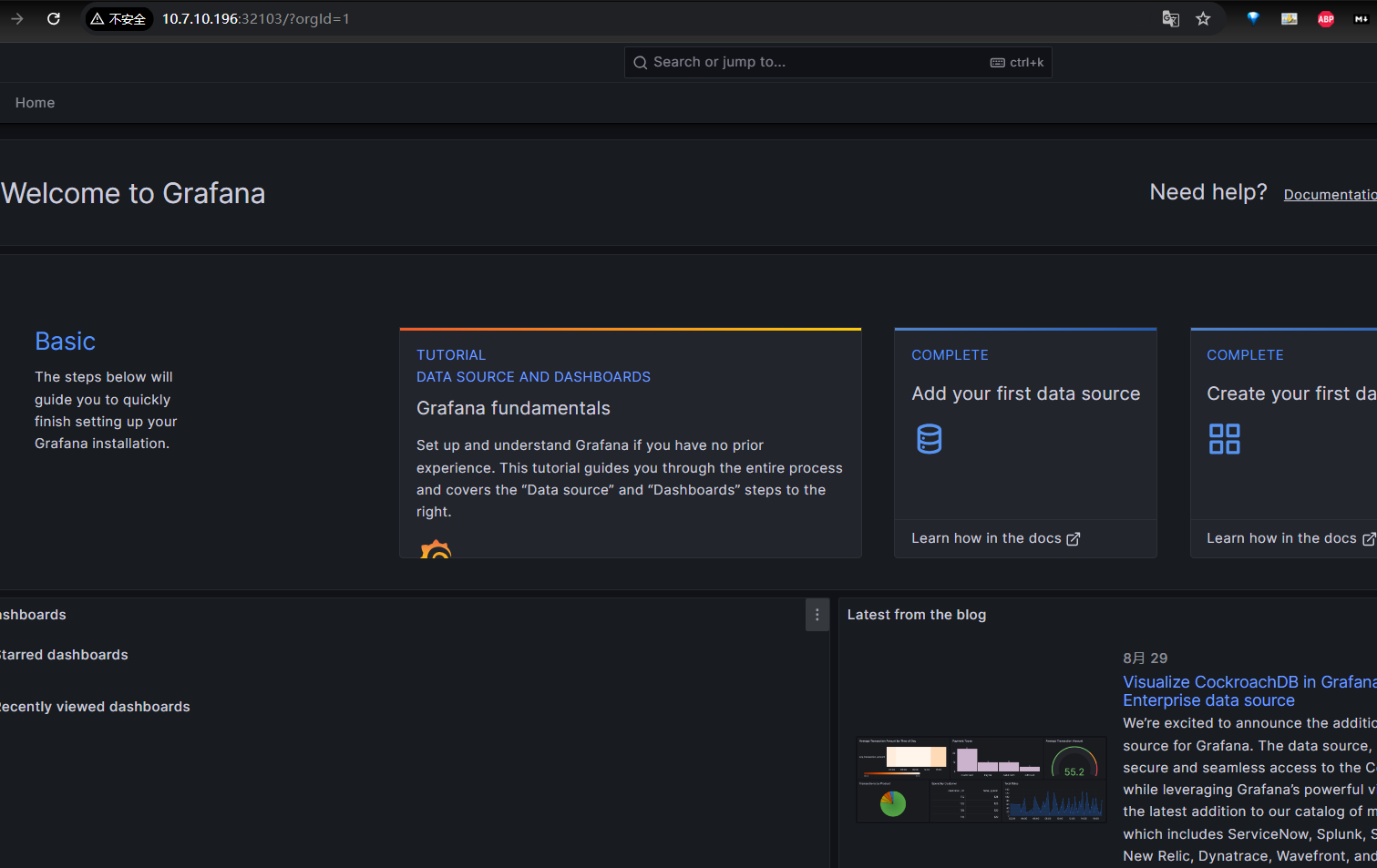This screenshot has width=1377, height=868.
Task: Click the dashboard grid icon
Action: pyautogui.click(x=1224, y=439)
